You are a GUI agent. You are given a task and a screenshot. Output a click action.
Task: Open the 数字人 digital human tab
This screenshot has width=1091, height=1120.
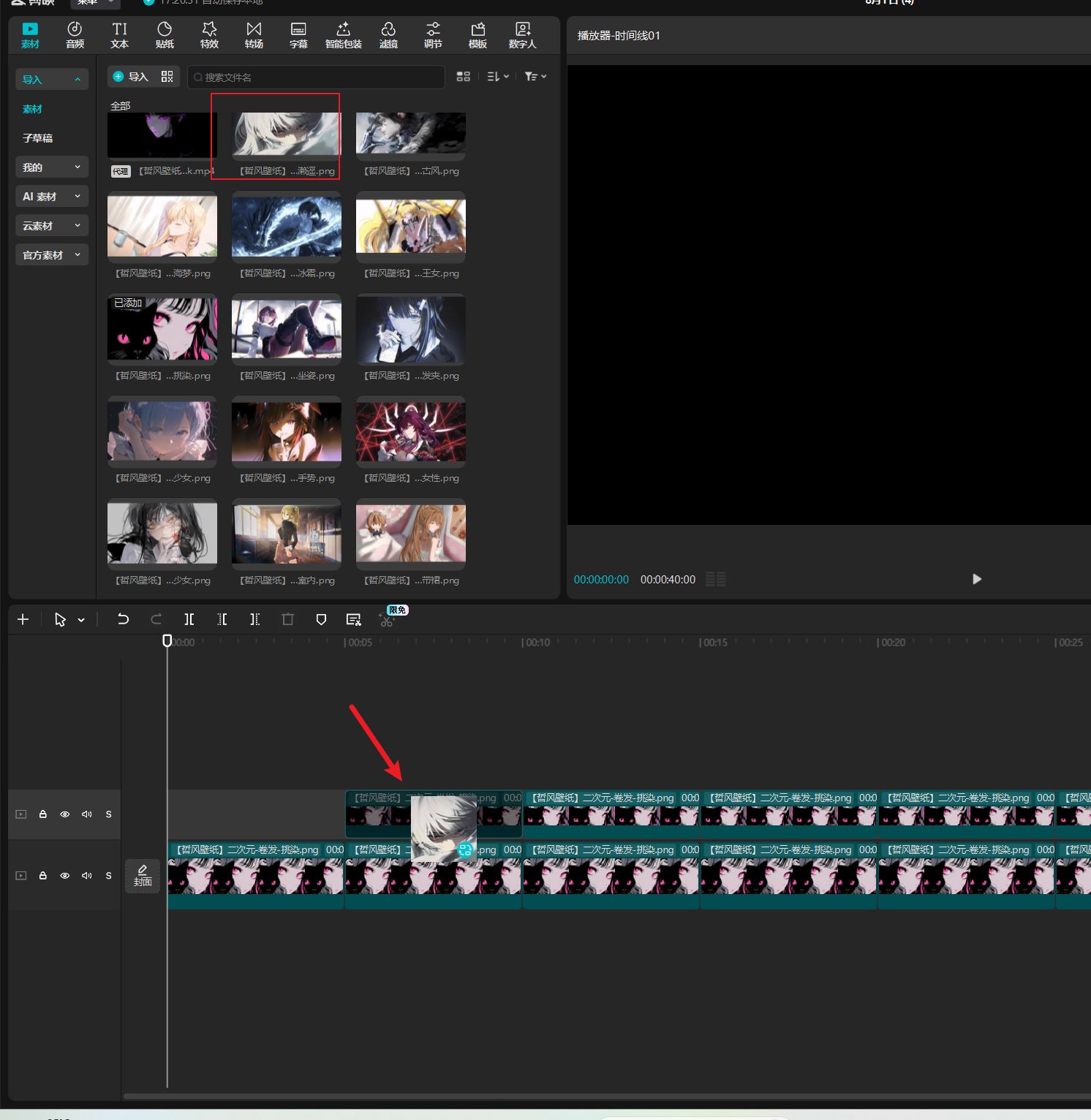(x=523, y=34)
